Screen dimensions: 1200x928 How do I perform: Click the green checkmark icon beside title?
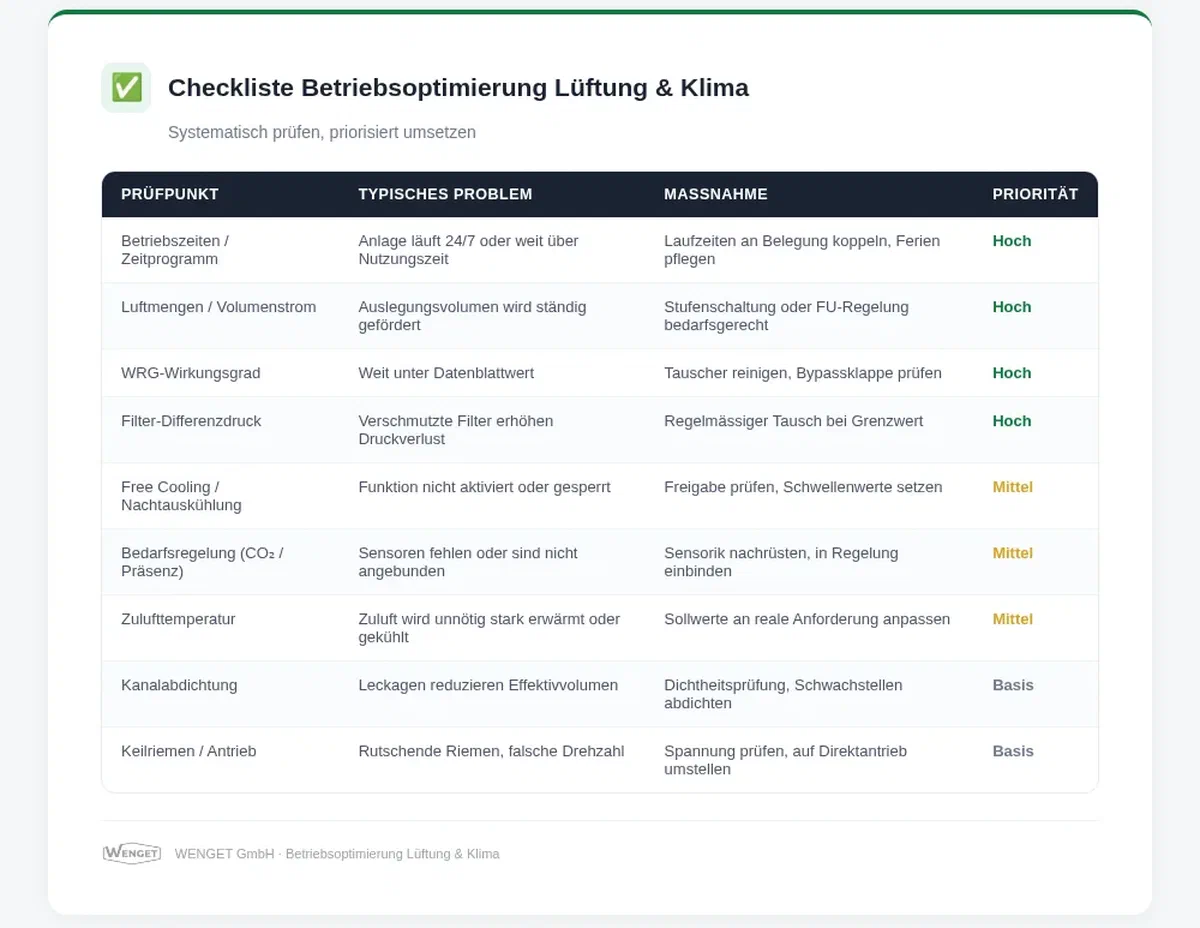(126, 88)
